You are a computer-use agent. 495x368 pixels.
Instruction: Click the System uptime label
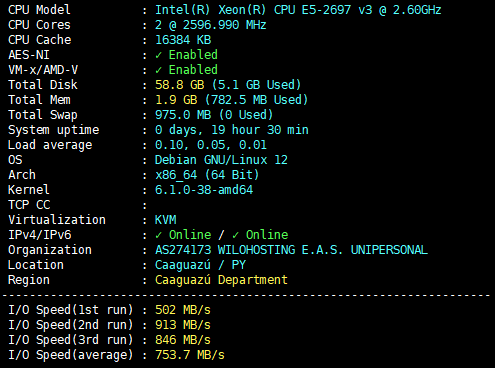click(x=53, y=130)
